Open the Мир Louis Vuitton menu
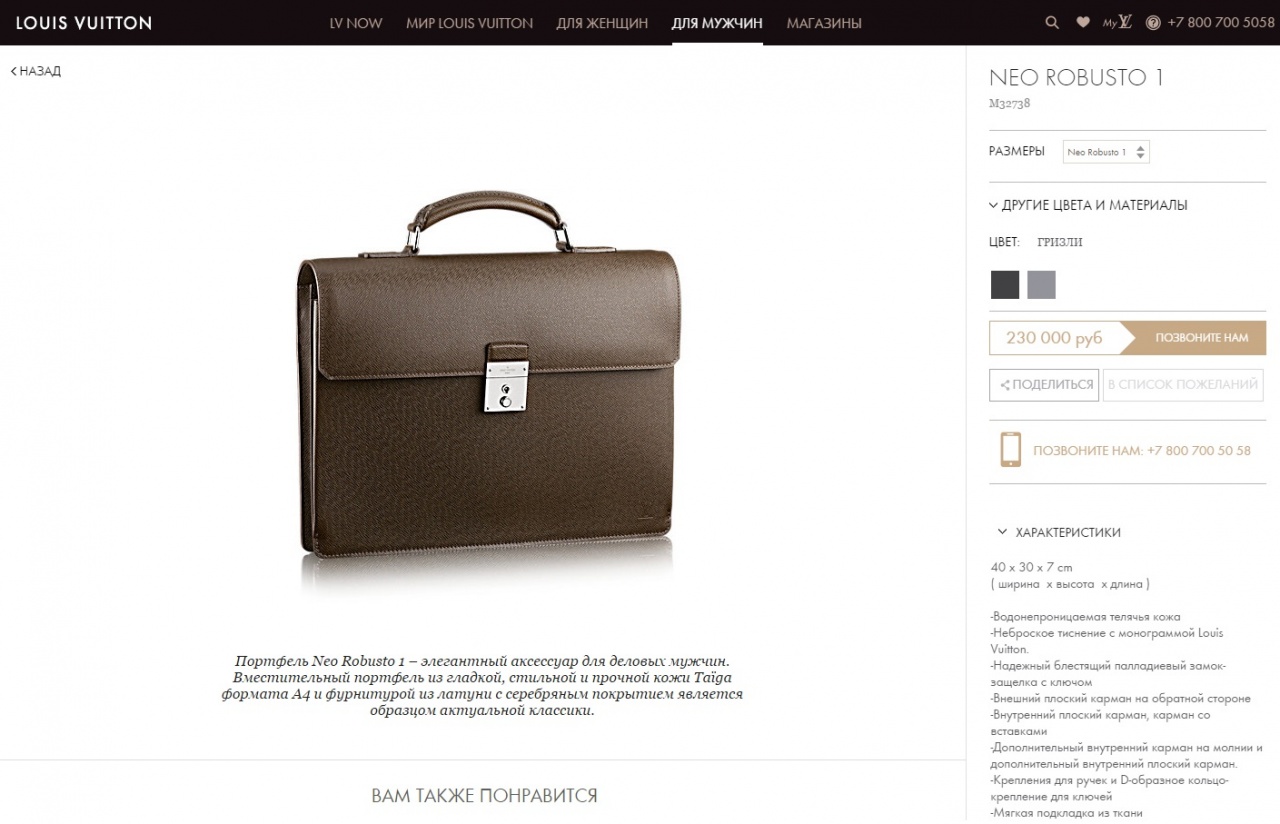This screenshot has height=824, width=1280. coord(470,23)
